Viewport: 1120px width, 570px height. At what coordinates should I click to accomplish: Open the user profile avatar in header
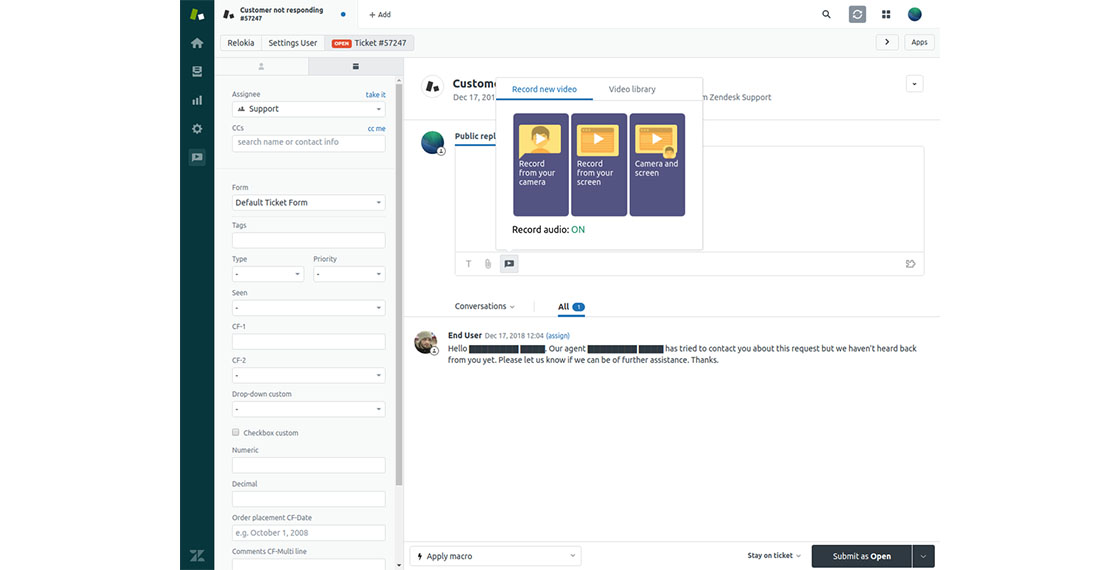click(914, 14)
